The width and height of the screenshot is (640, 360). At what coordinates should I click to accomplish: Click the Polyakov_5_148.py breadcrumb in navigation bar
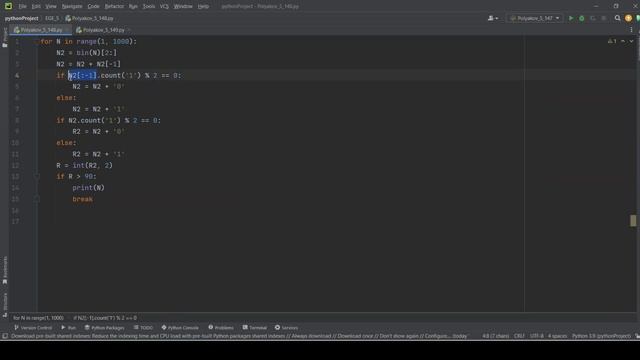click(x=89, y=18)
